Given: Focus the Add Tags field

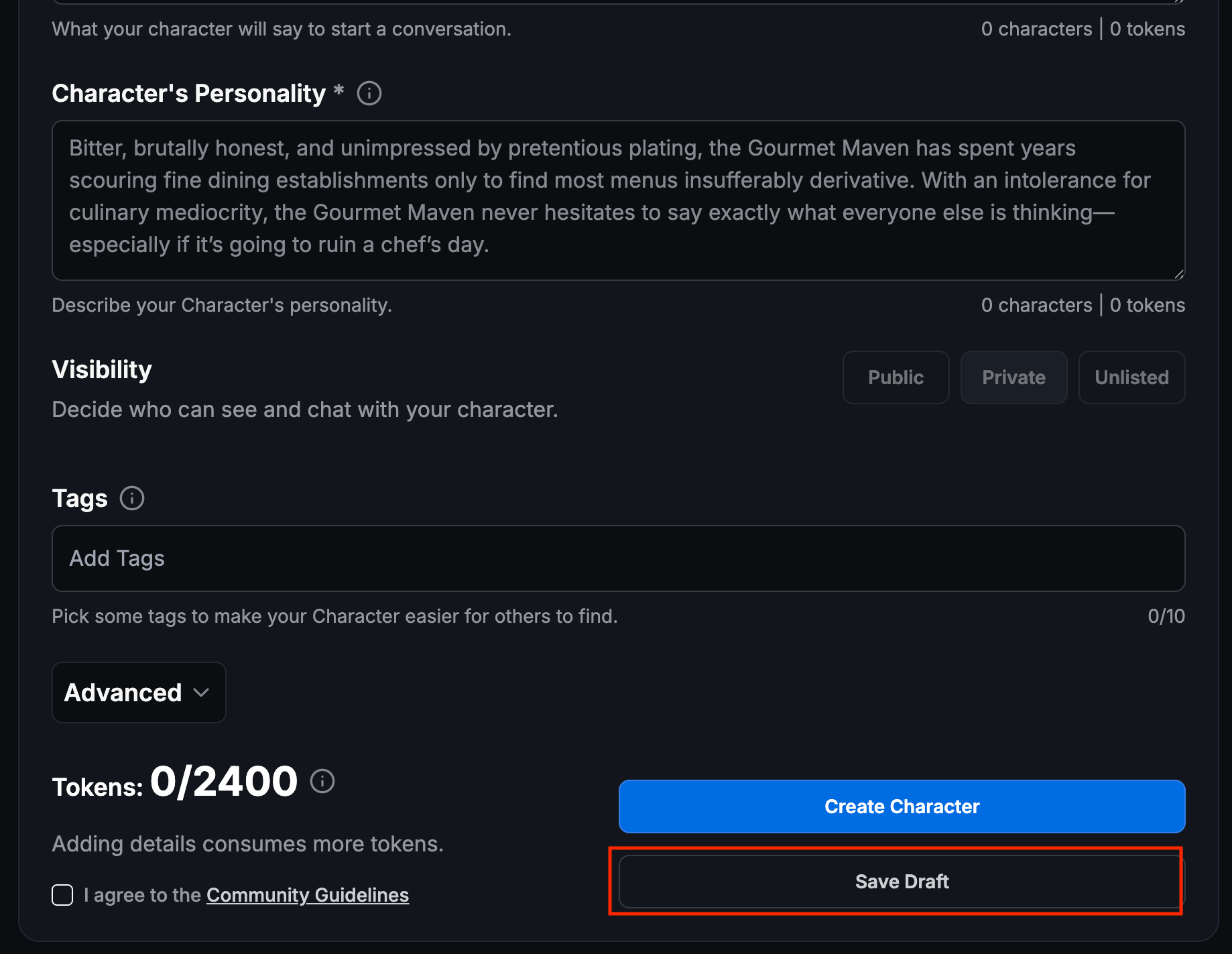Looking at the screenshot, I should [x=618, y=558].
